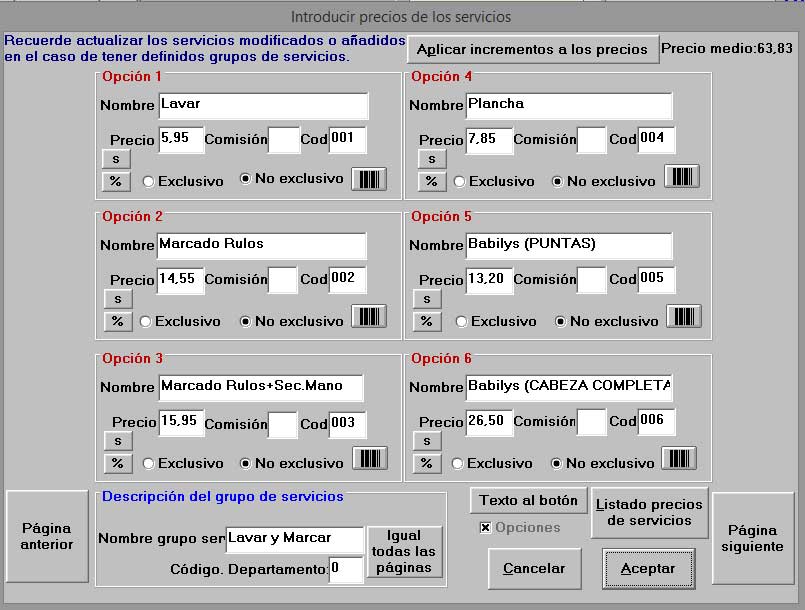Click the % button in Opción 4

[432, 181]
